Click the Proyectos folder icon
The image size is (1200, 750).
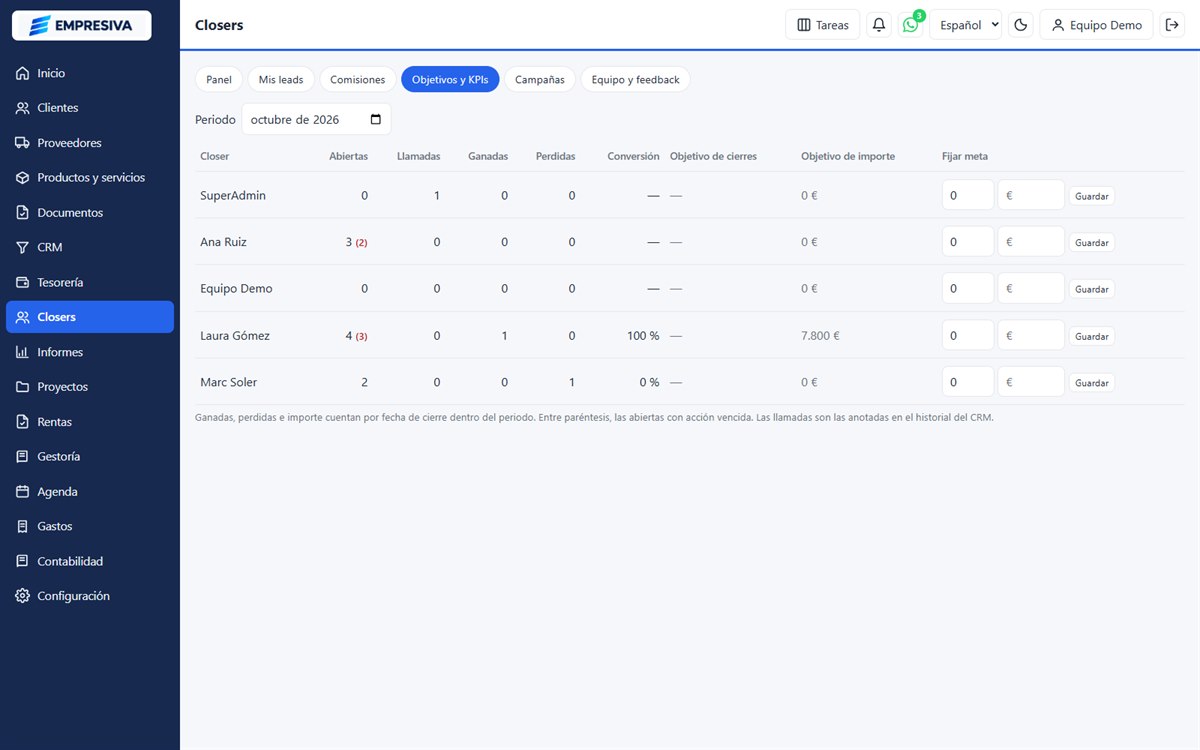click(x=23, y=387)
